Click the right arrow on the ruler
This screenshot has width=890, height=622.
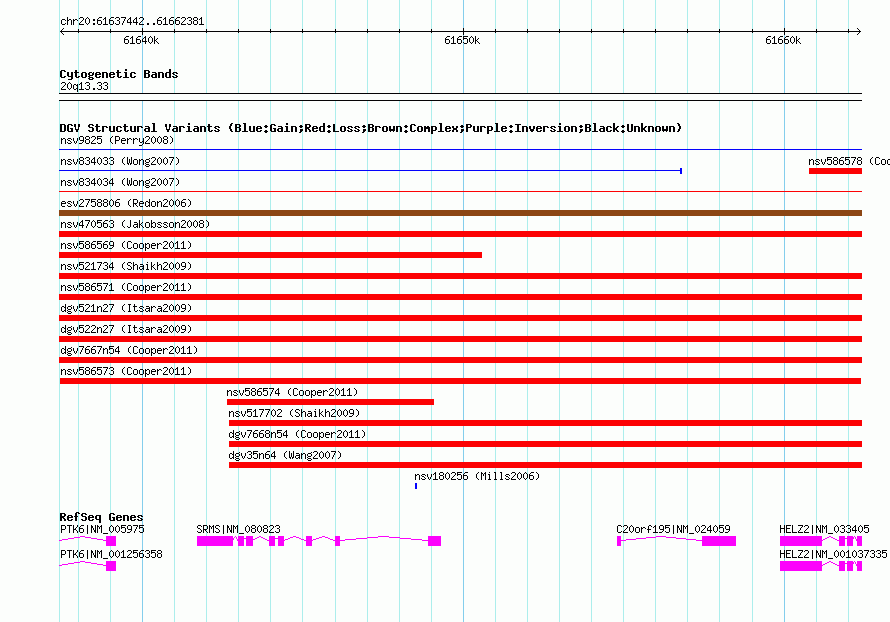[859, 31]
